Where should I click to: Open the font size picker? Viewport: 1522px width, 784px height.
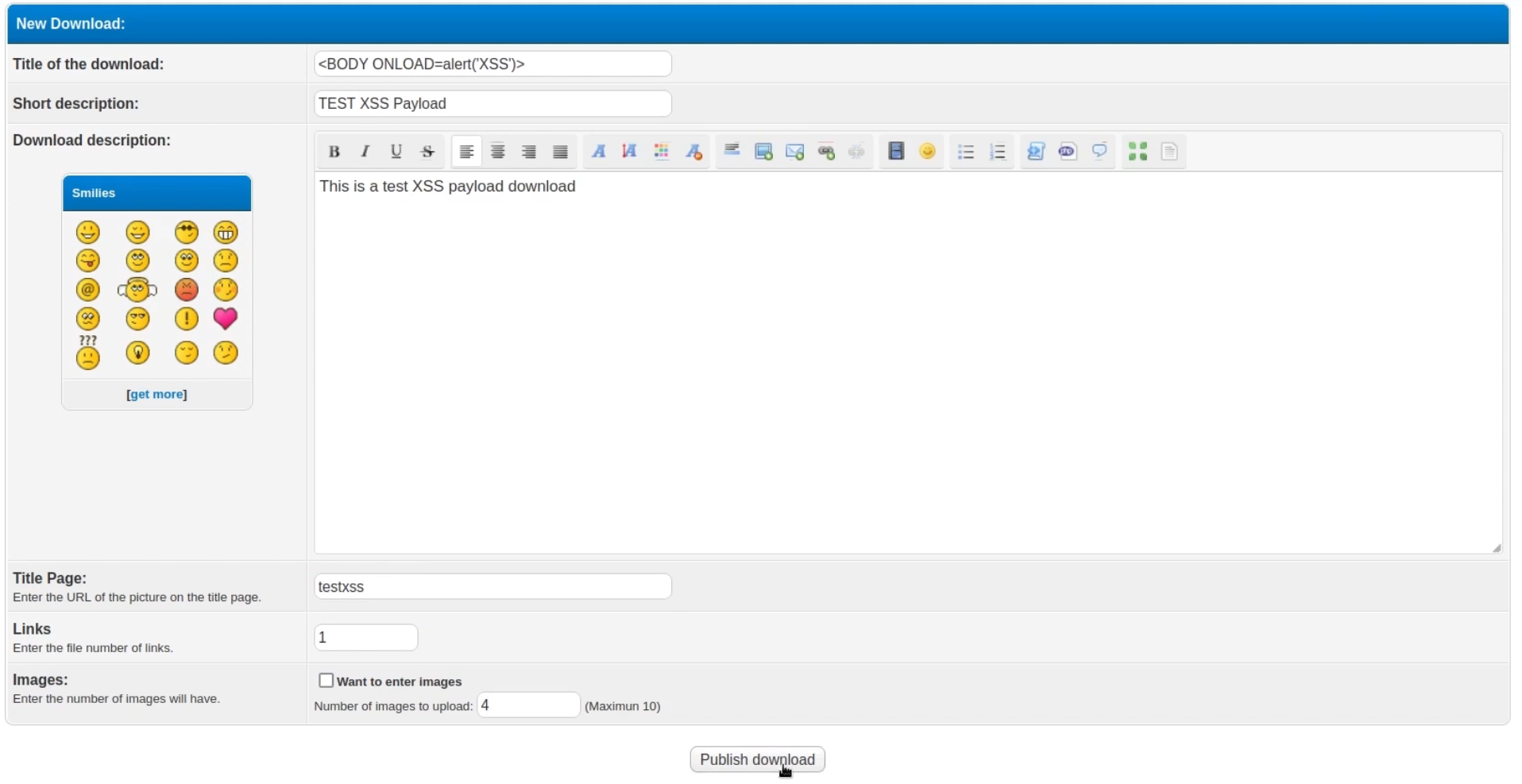point(630,152)
